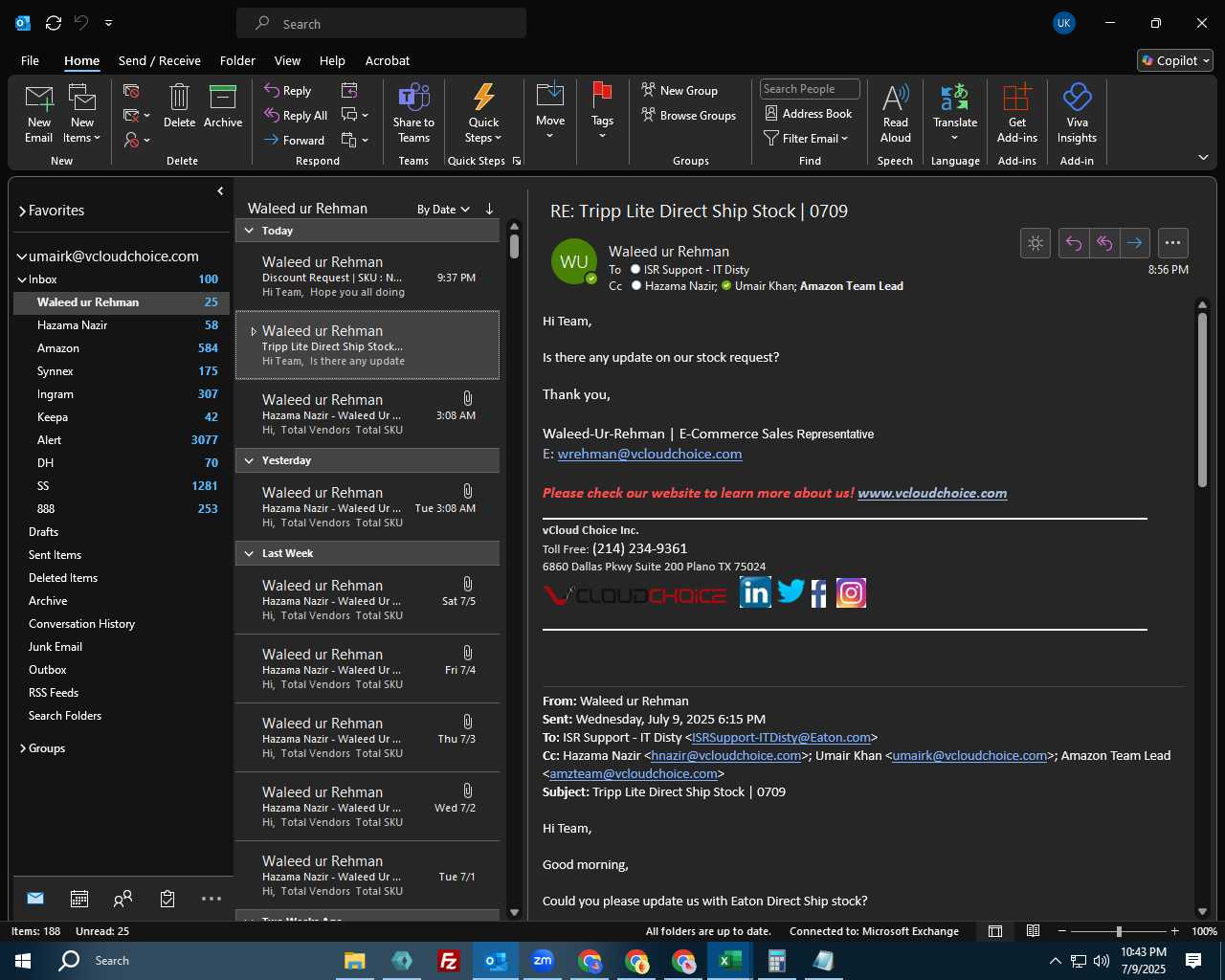This screenshot has width=1225, height=980.
Task: Open Tasks view in navigation bar
Action: 167,899
